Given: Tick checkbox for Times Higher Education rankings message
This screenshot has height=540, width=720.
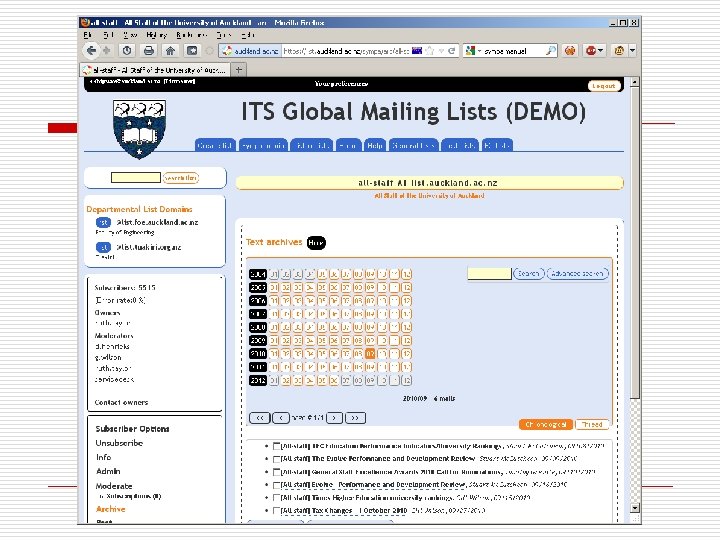Looking at the screenshot, I should coord(276,498).
